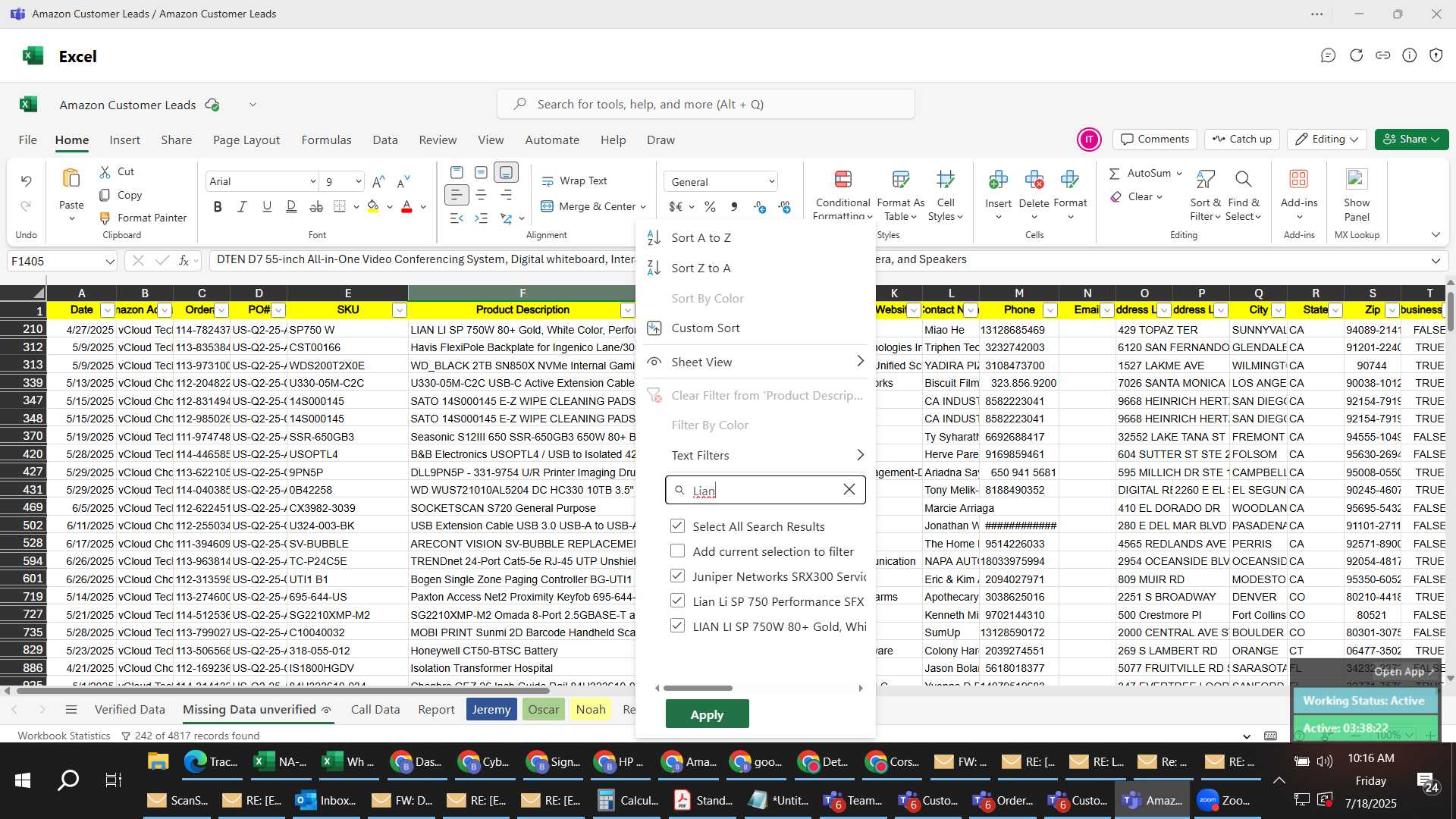1456x819 pixels.
Task: Open the Phone column filter dropdown
Action: point(1050,310)
